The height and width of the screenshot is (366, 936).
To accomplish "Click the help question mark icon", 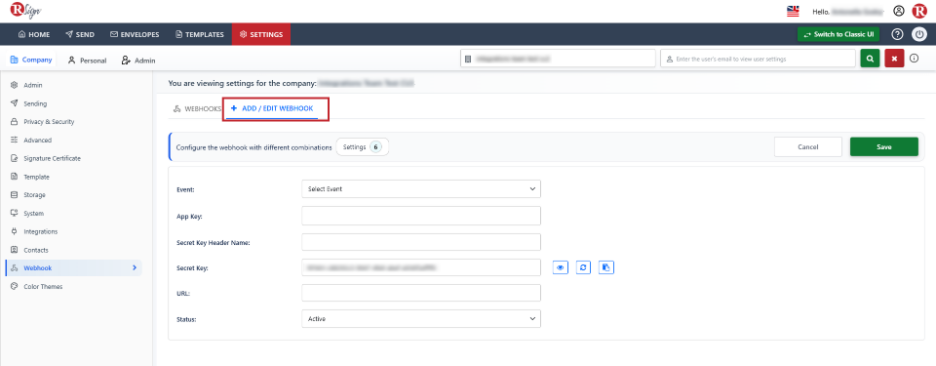I will 897,34.
